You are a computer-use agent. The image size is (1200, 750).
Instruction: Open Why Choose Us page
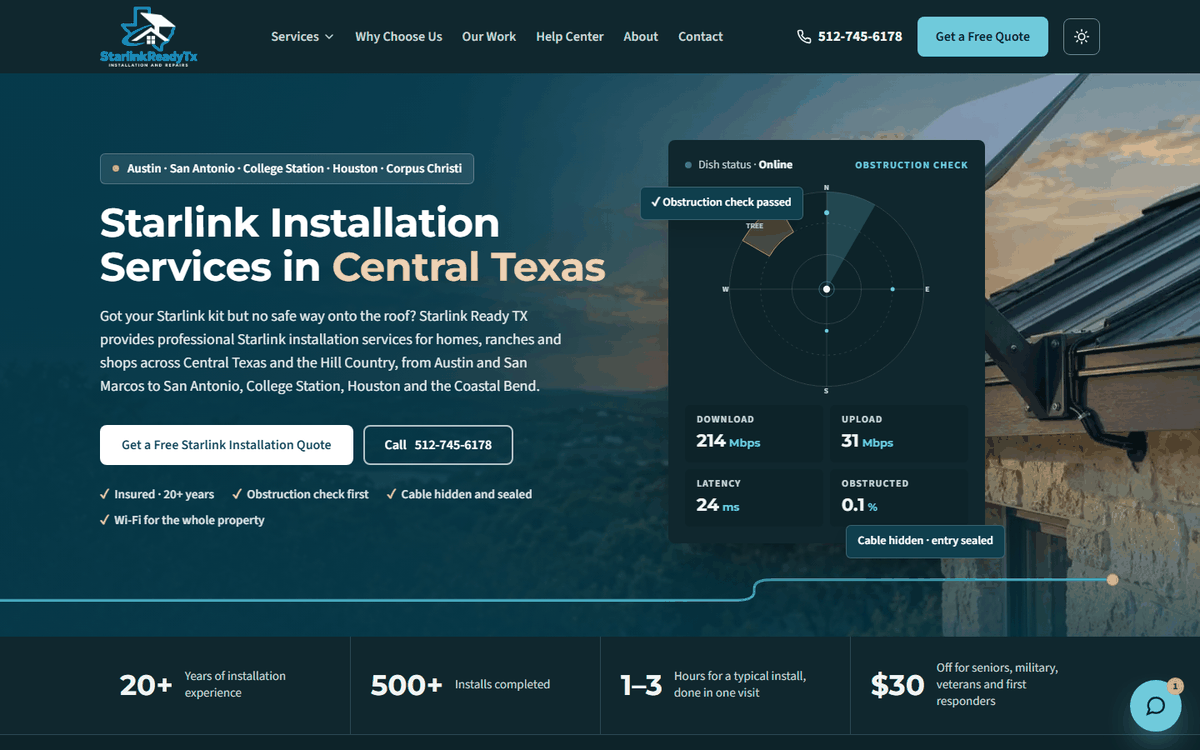pyautogui.click(x=398, y=36)
